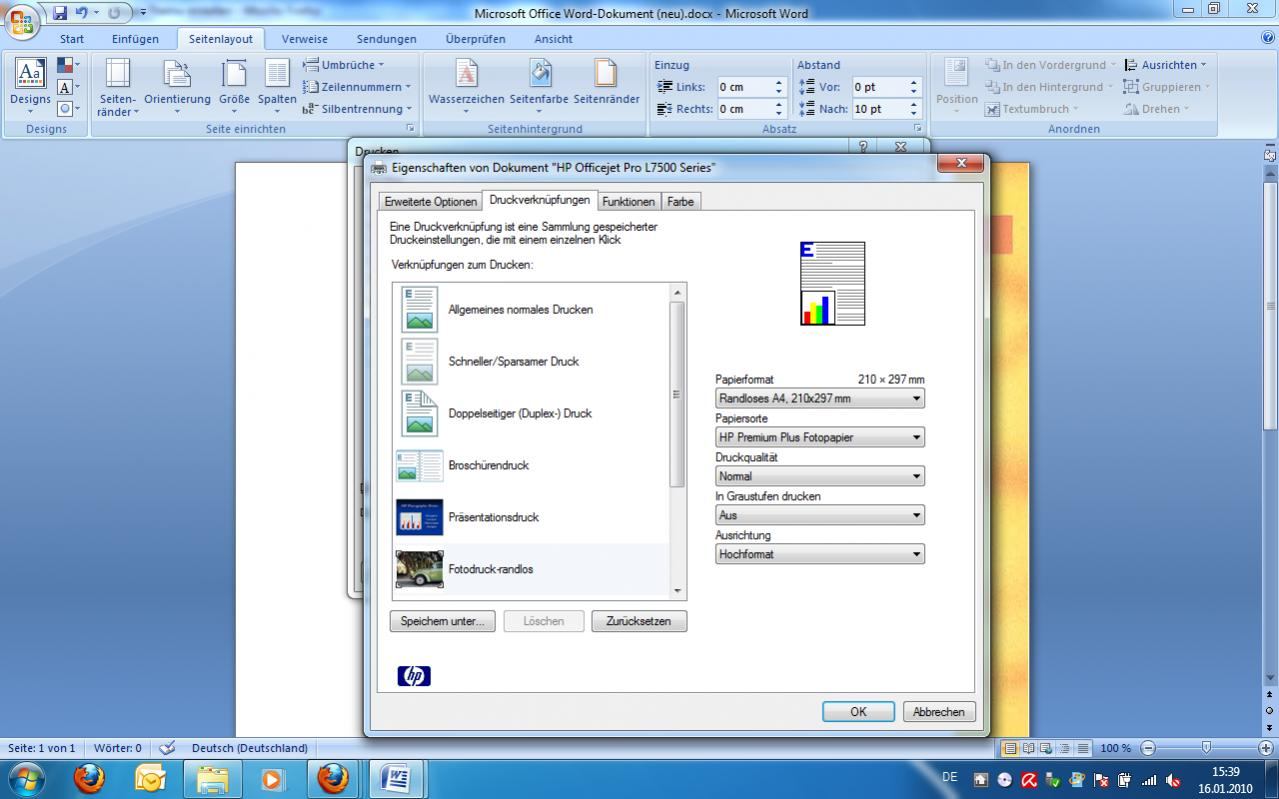Switch to Farbe tab
The image size is (1279, 799).
pos(680,201)
